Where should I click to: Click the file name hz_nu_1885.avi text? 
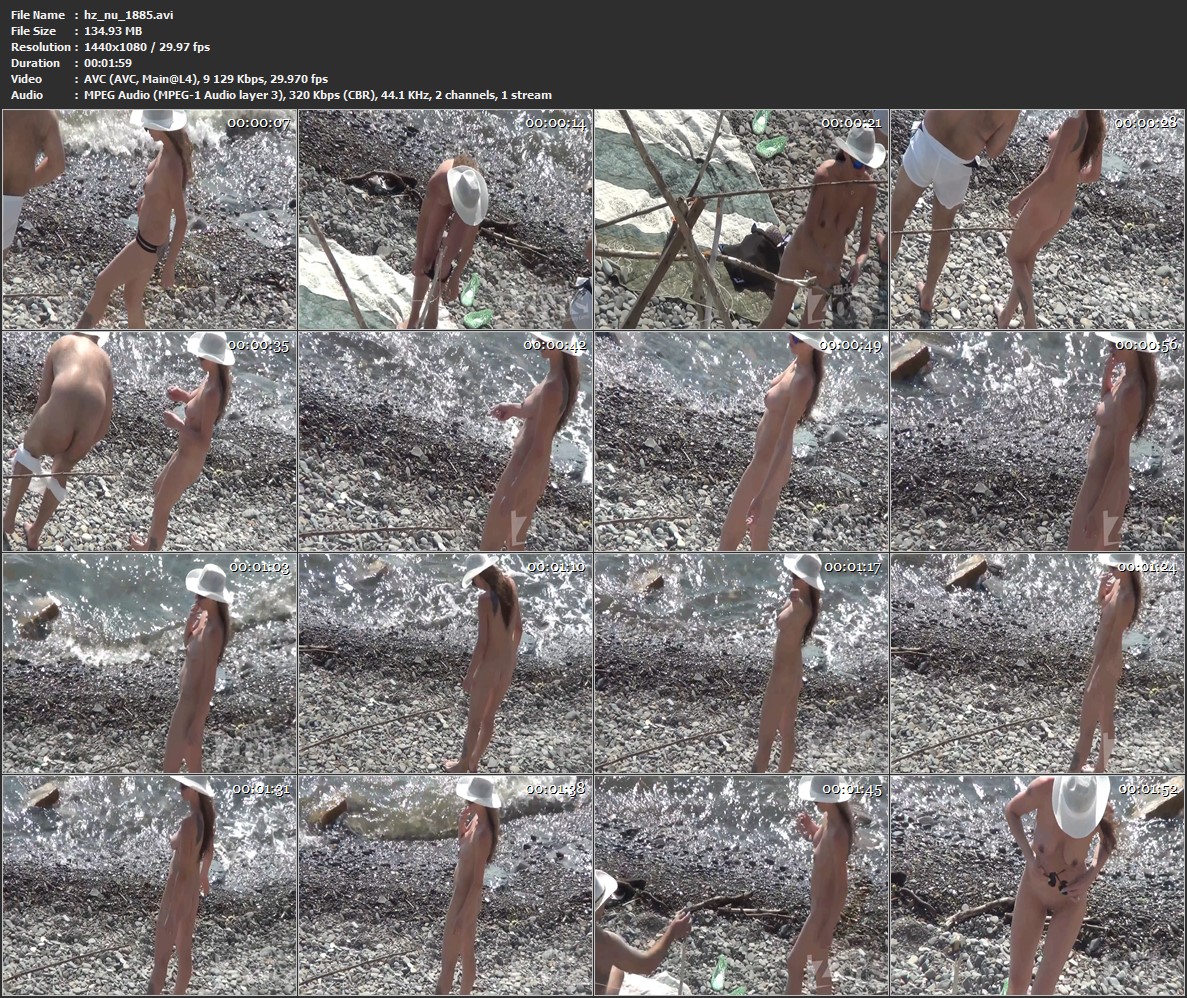(121, 15)
